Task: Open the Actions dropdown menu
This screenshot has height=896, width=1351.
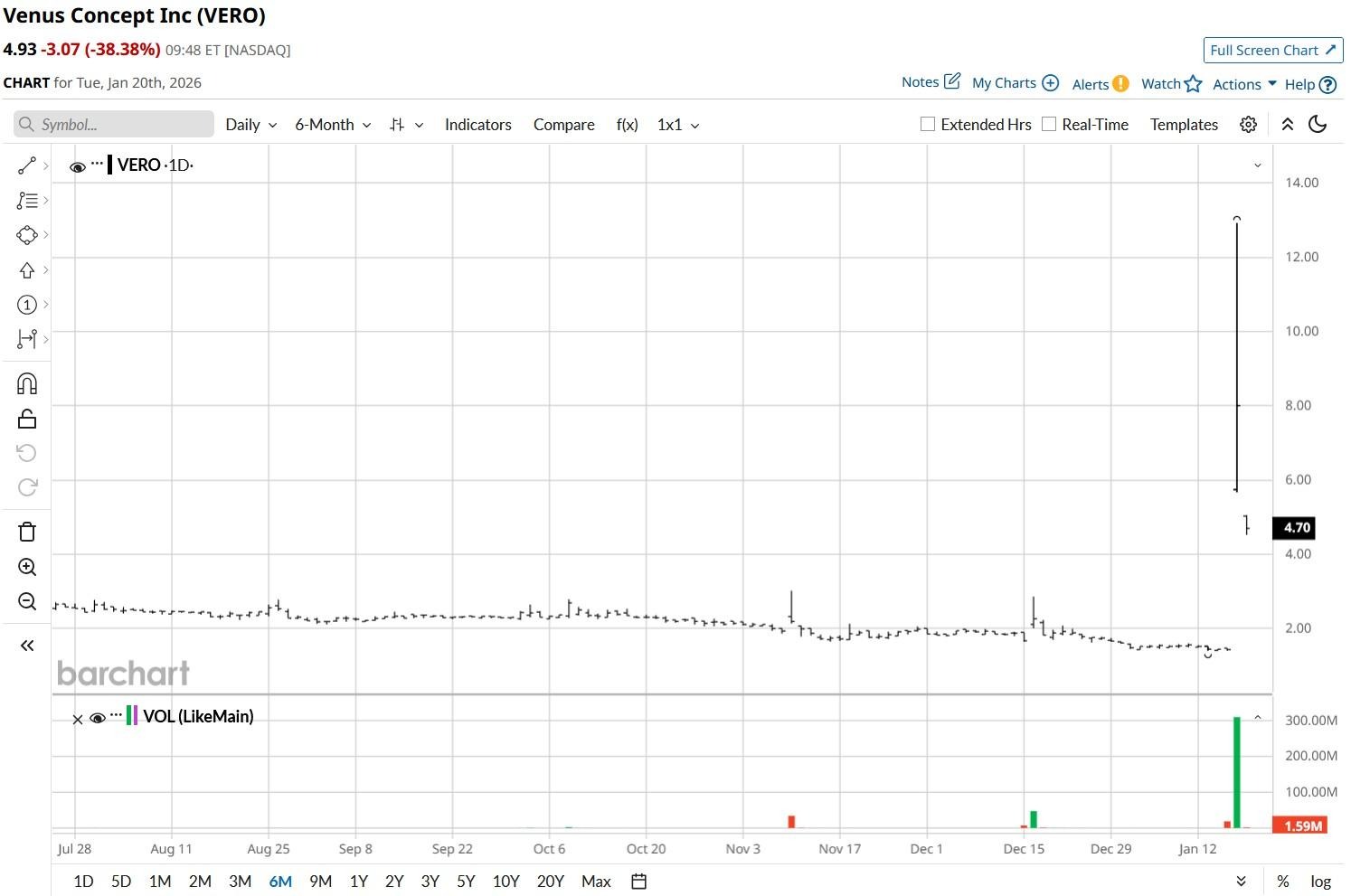Action: (1245, 84)
